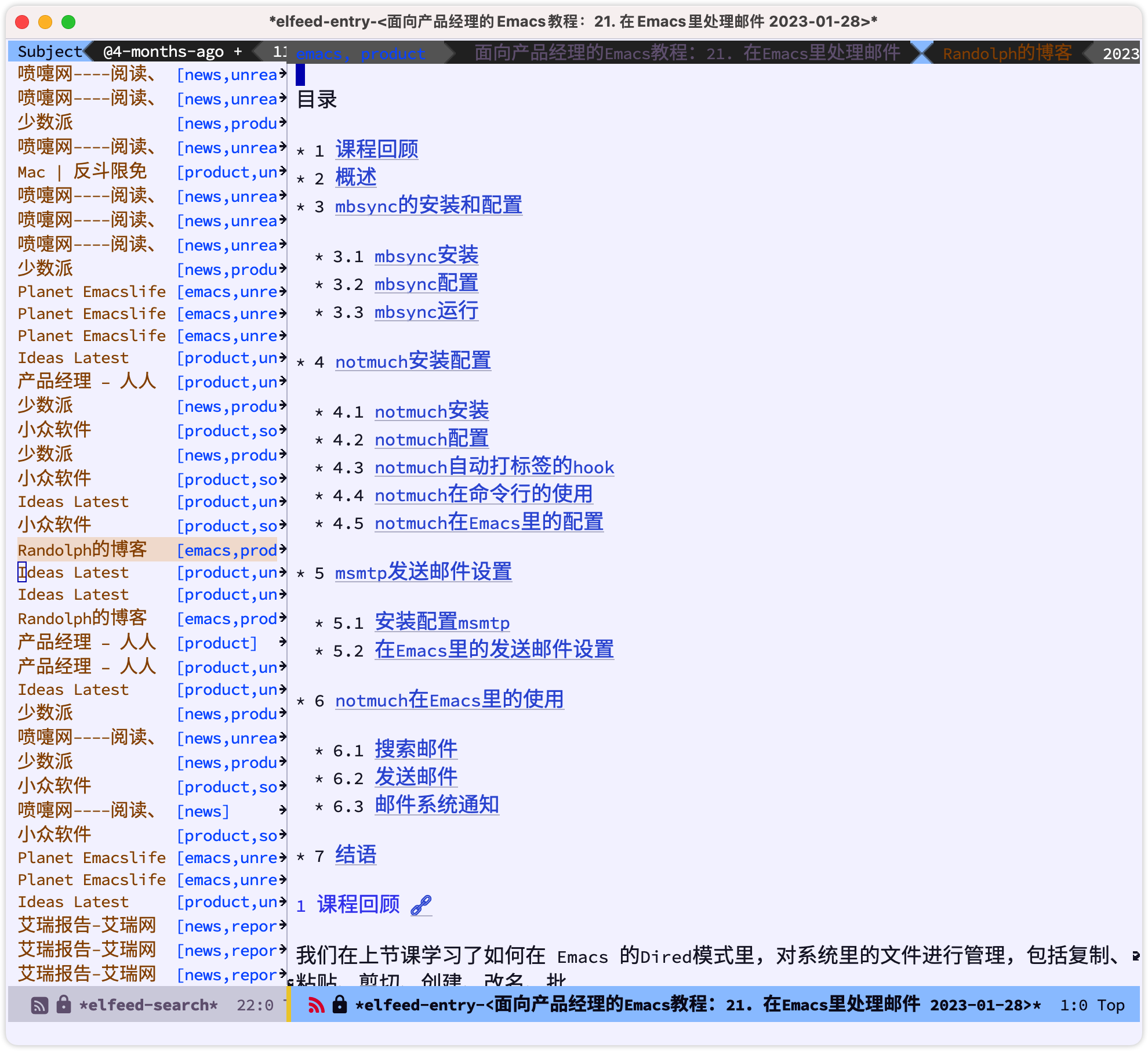Click the entry title in the header line

pos(687,53)
